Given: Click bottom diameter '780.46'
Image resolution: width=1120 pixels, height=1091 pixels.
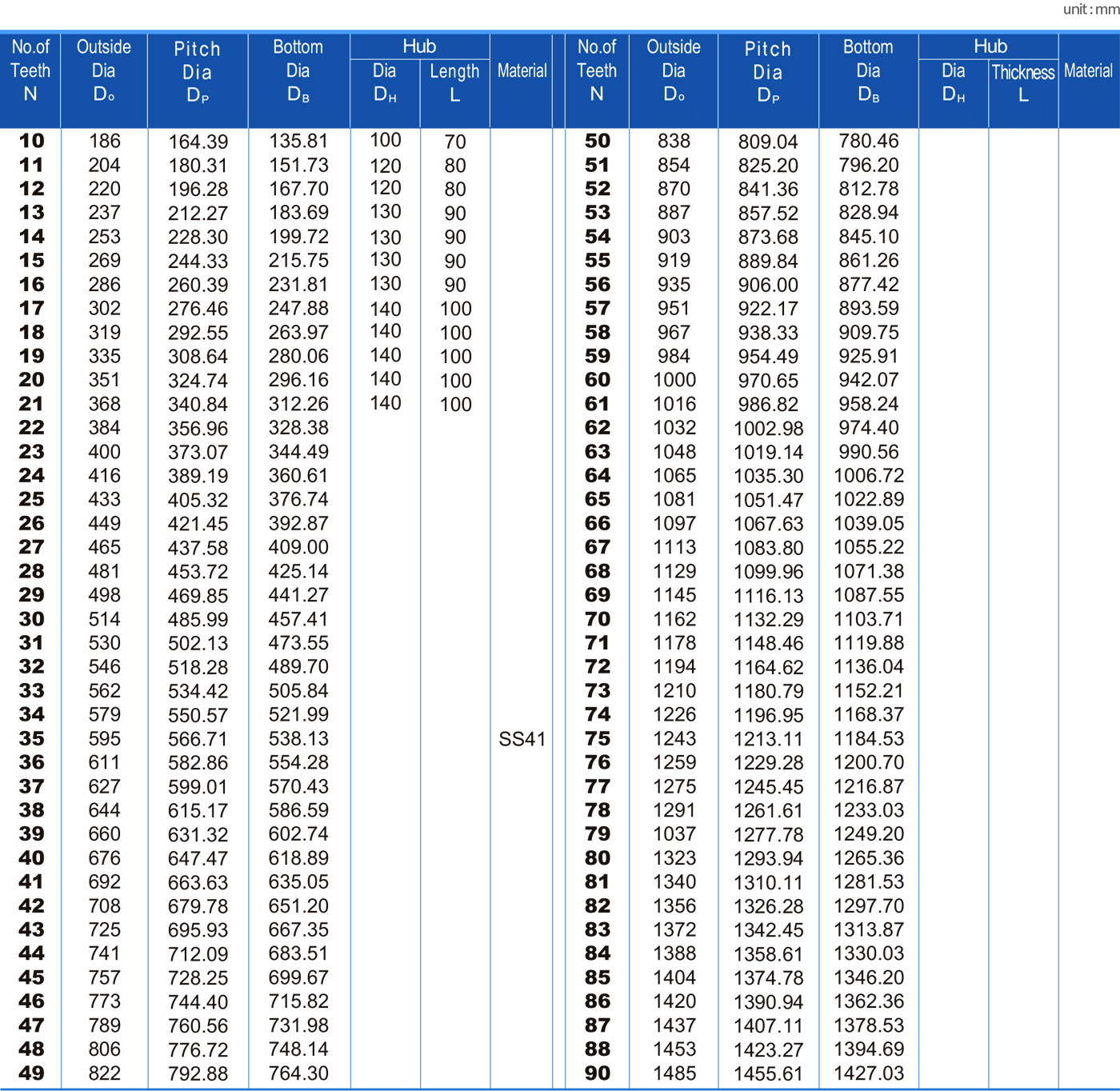Looking at the screenshot, I should click(869, 141).
